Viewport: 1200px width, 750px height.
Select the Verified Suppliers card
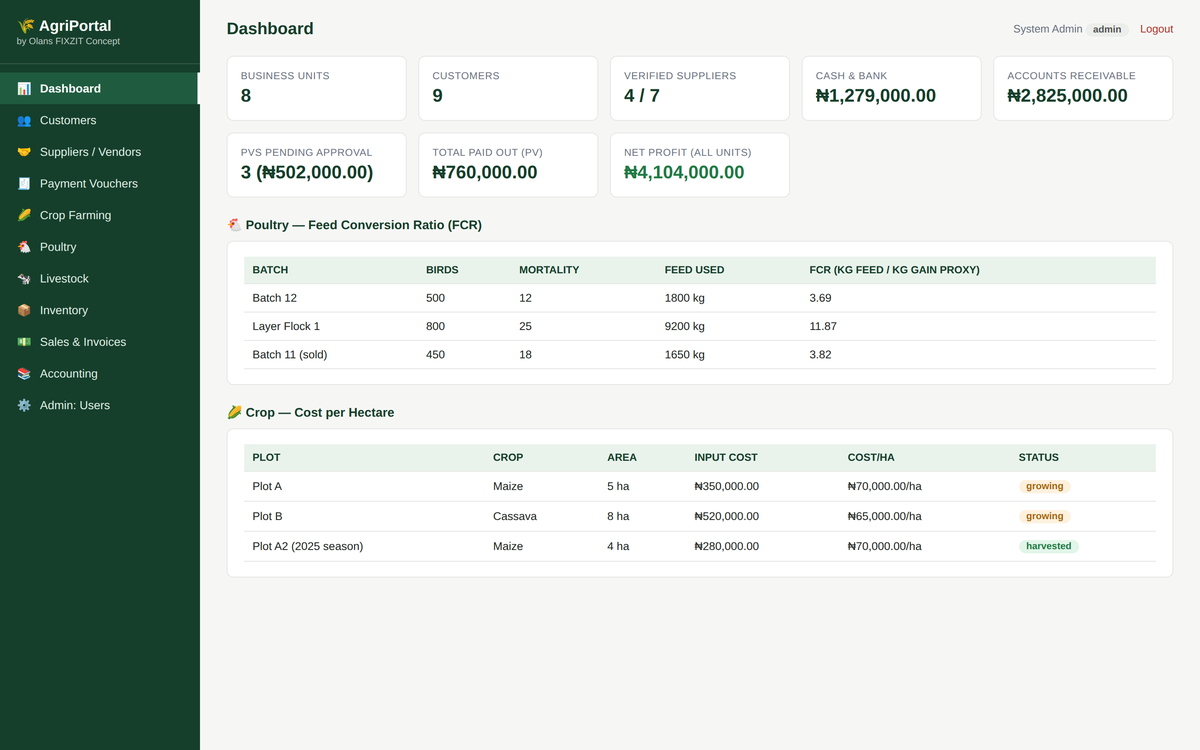tap(700, 88)
